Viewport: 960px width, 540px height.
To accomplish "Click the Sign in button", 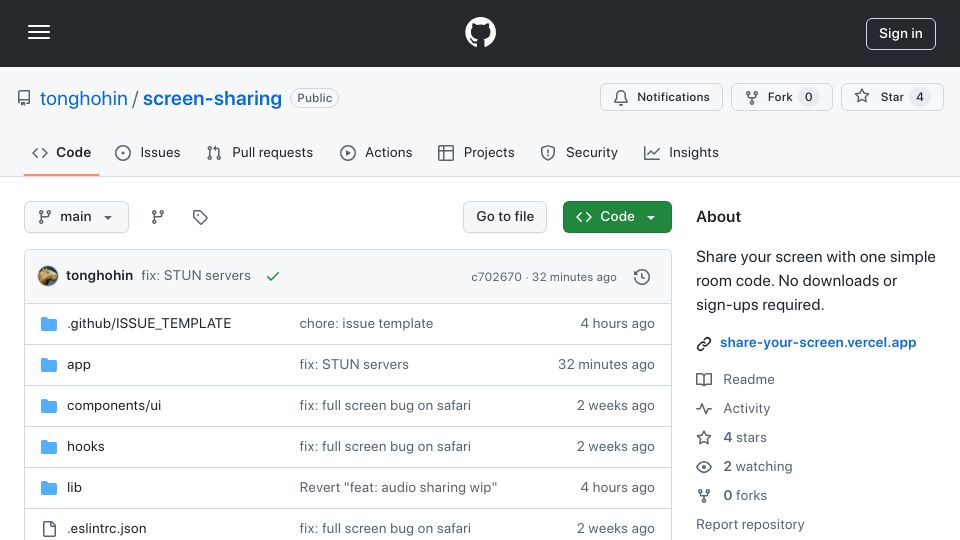I will tap(900, 34).
